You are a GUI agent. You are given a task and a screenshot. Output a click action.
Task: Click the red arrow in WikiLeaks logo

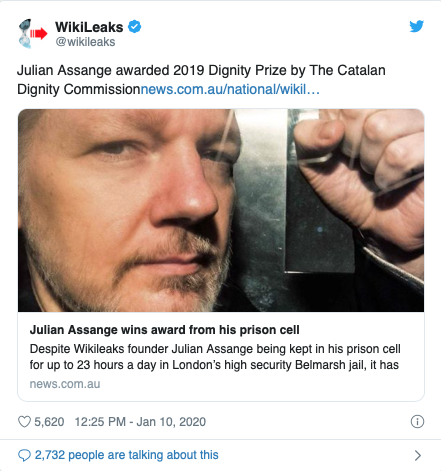pos(39,34)
